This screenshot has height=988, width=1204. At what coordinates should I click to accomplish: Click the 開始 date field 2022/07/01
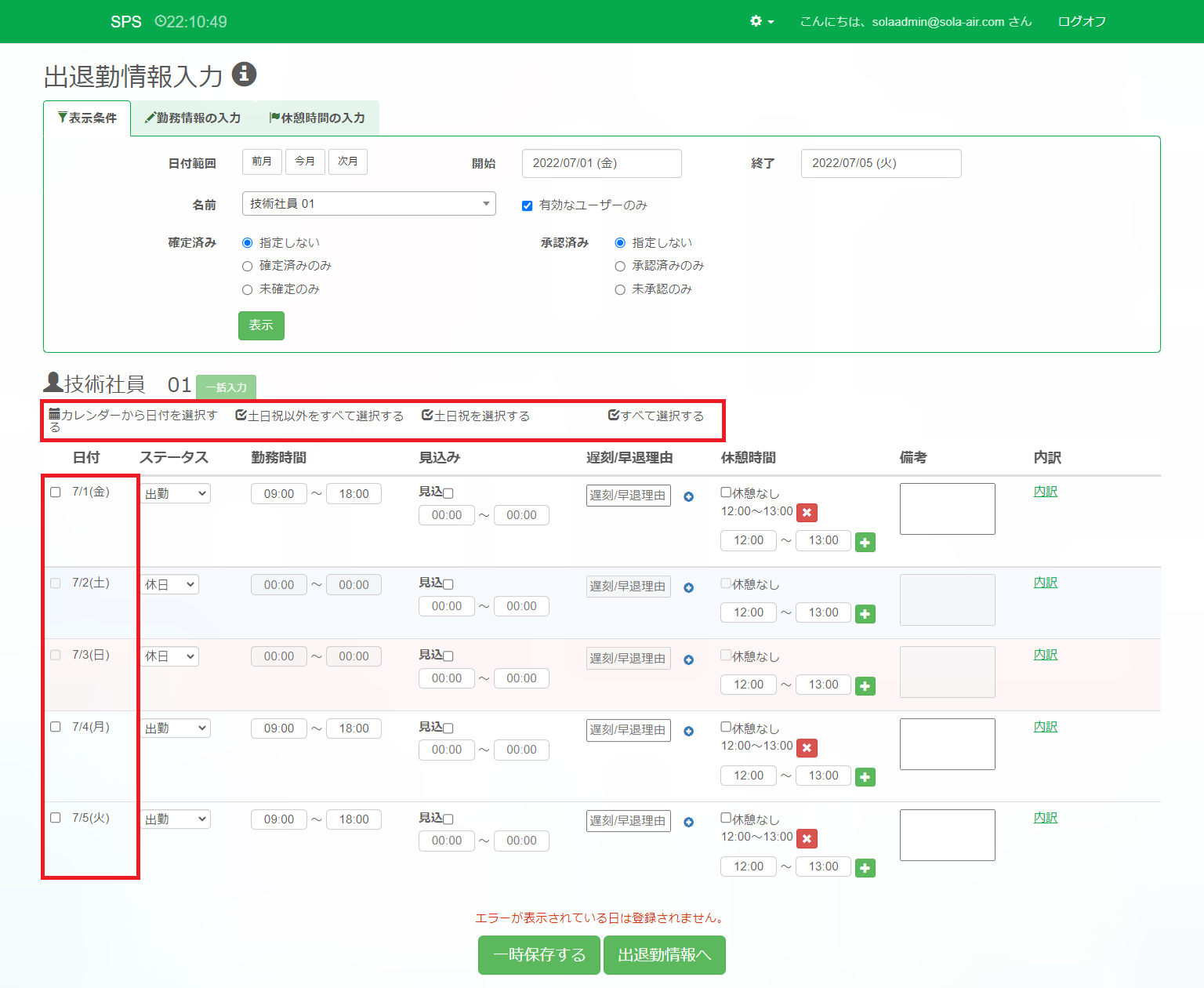(x=601, y=163)
